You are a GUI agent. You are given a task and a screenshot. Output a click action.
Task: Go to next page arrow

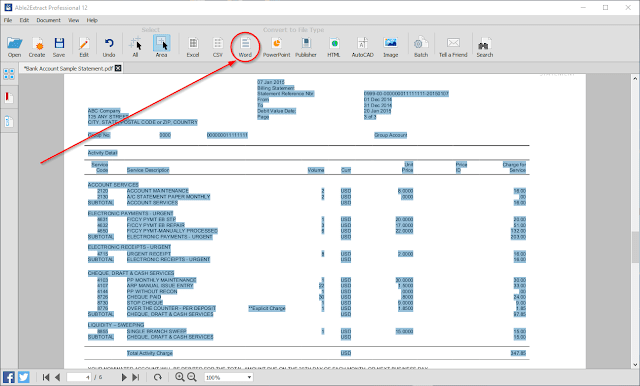pos(124,377)
